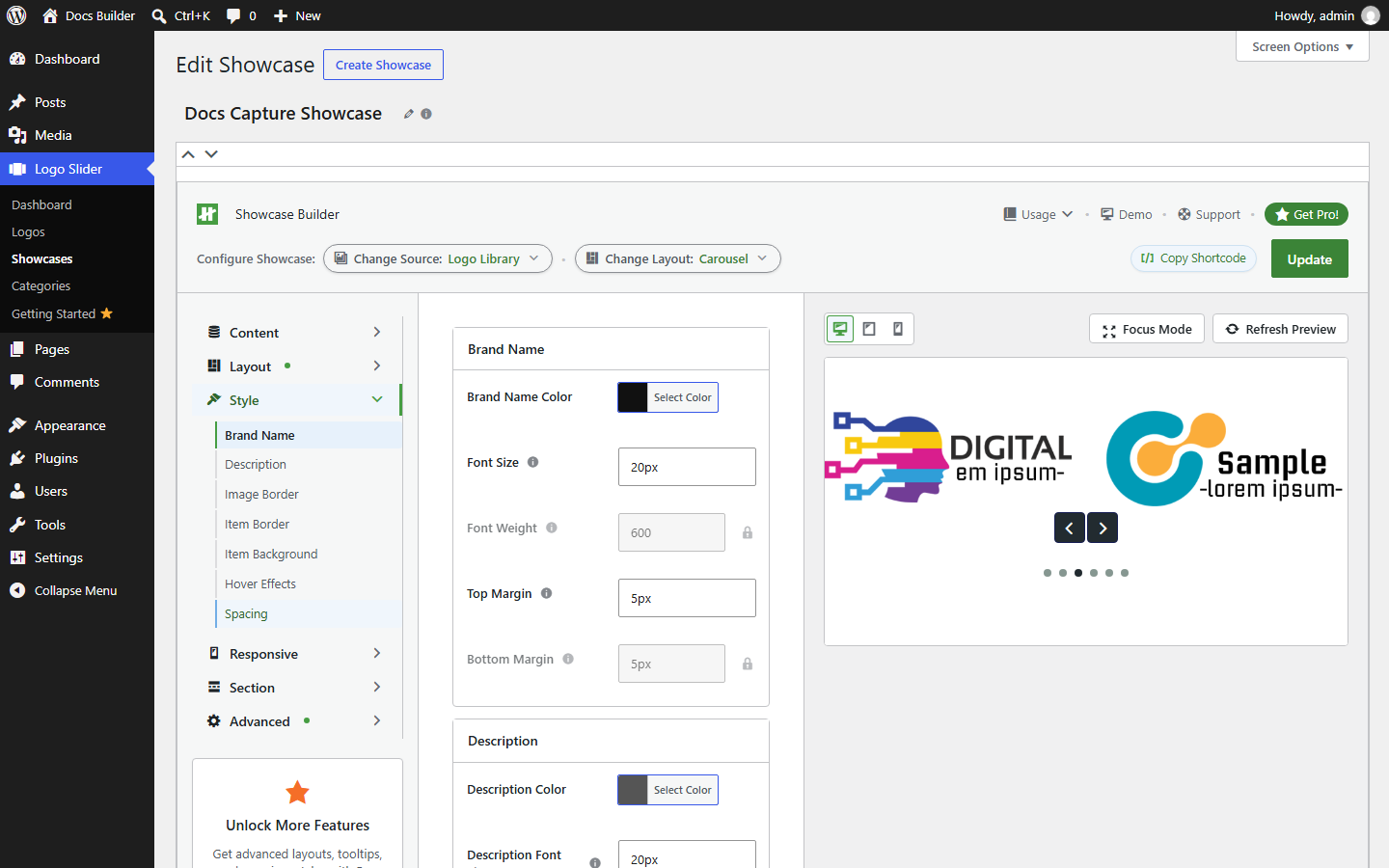
Task: Click the Font Weight lock icon
Action: [x=748, y=532]
